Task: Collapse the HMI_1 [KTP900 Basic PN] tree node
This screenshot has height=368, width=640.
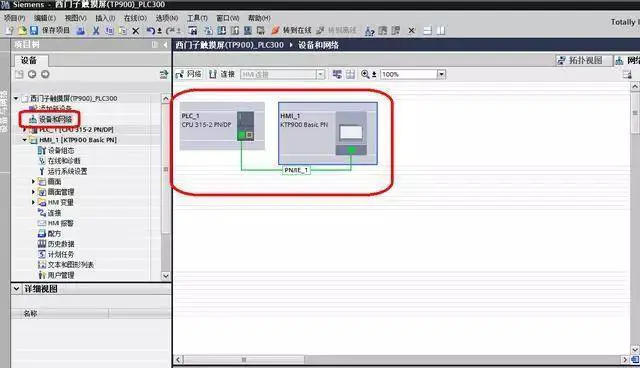Action: coord(25,140)
